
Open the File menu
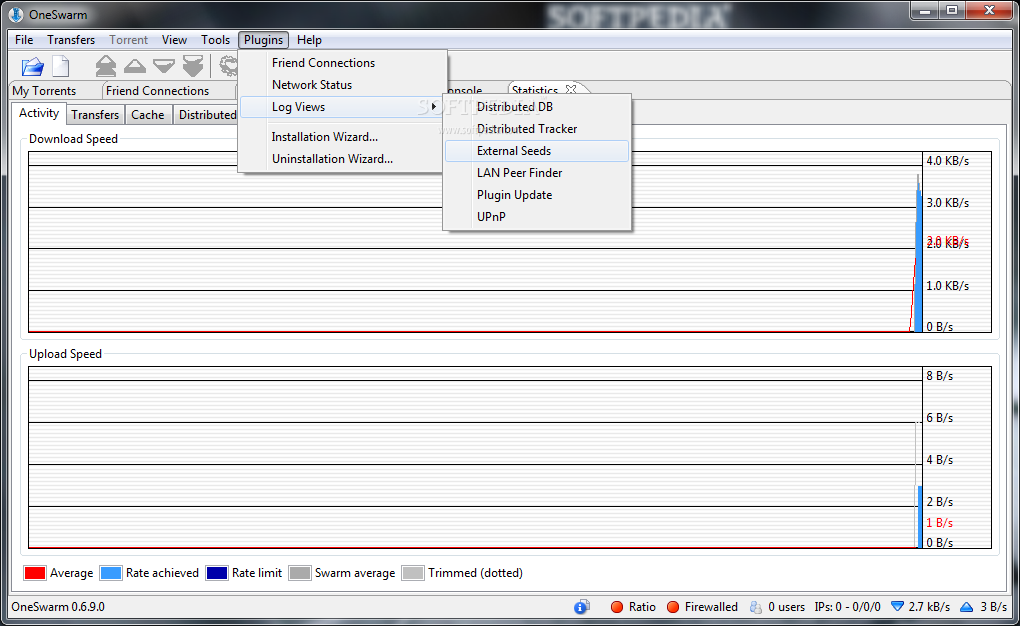coord(24,40)
